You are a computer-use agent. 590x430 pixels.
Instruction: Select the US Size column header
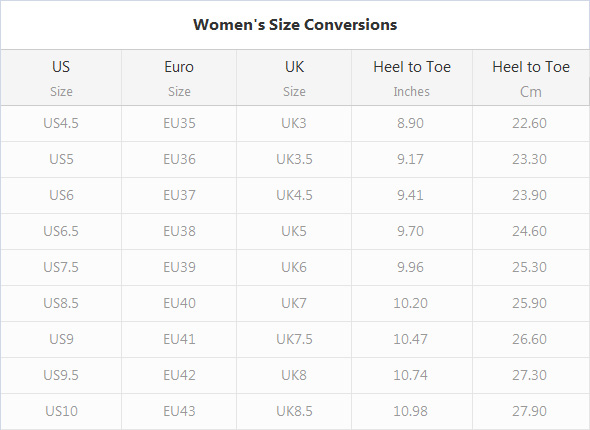click(x=61, y=78)
